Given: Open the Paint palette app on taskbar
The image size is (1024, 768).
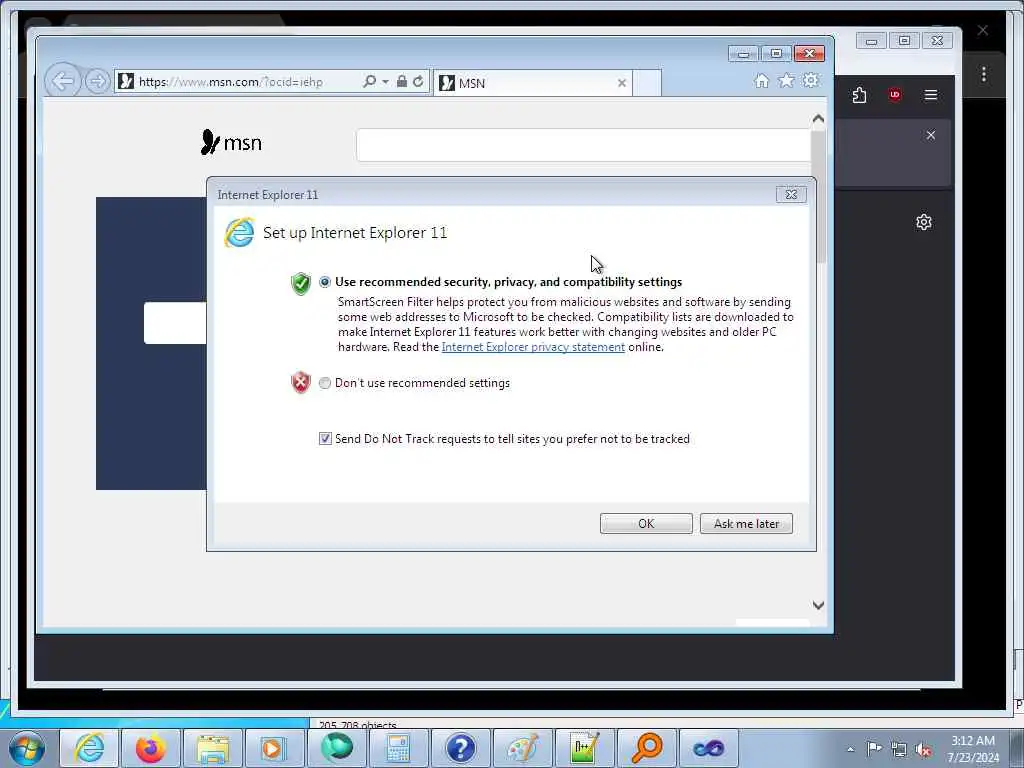Looking at the screenshot, I should [522, 748].
